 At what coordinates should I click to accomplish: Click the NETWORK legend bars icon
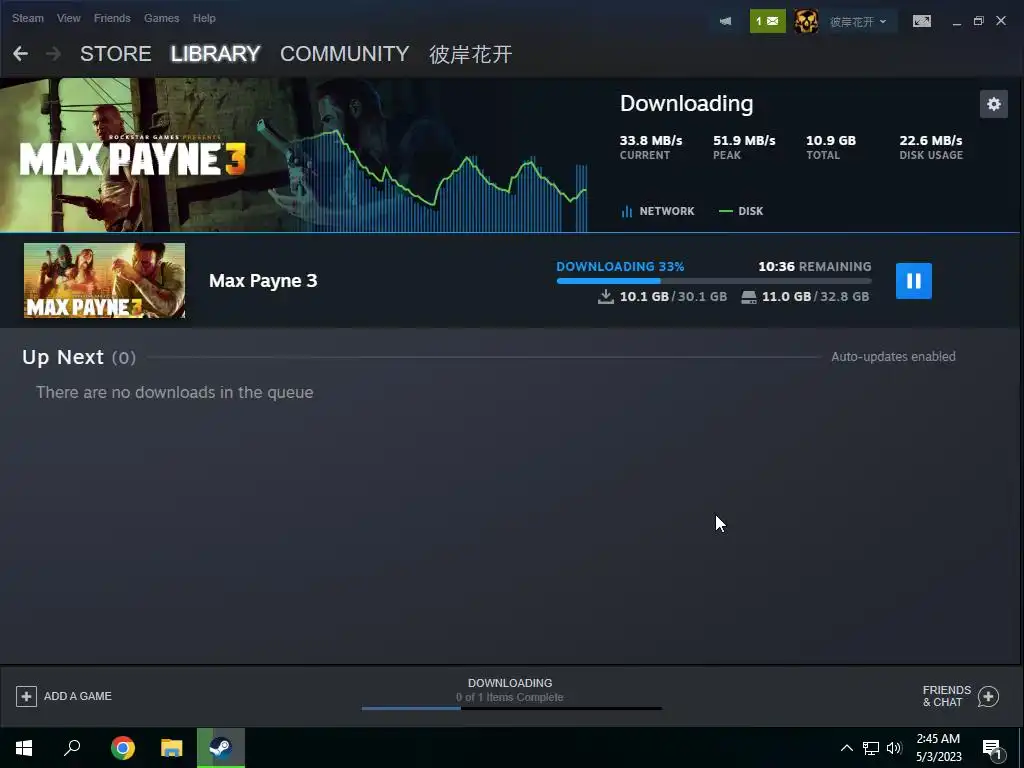click(627, 212)
